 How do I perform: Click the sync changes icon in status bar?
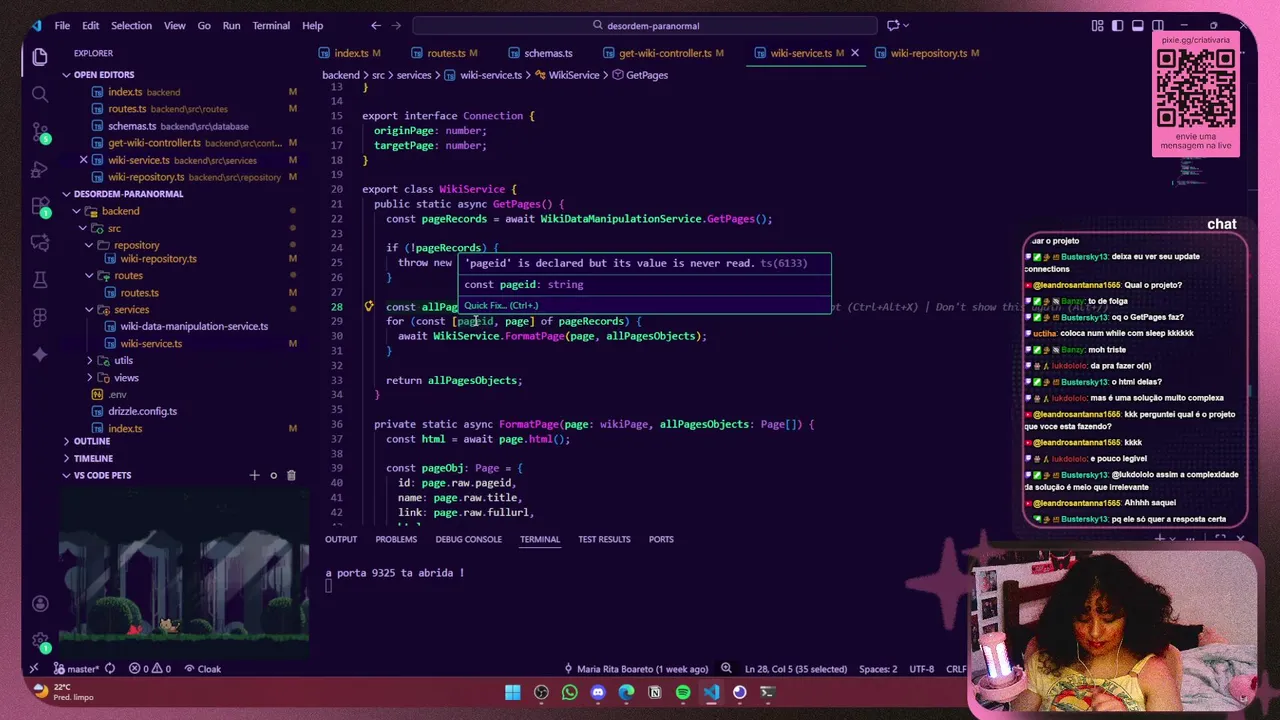[x=110, y=669]
